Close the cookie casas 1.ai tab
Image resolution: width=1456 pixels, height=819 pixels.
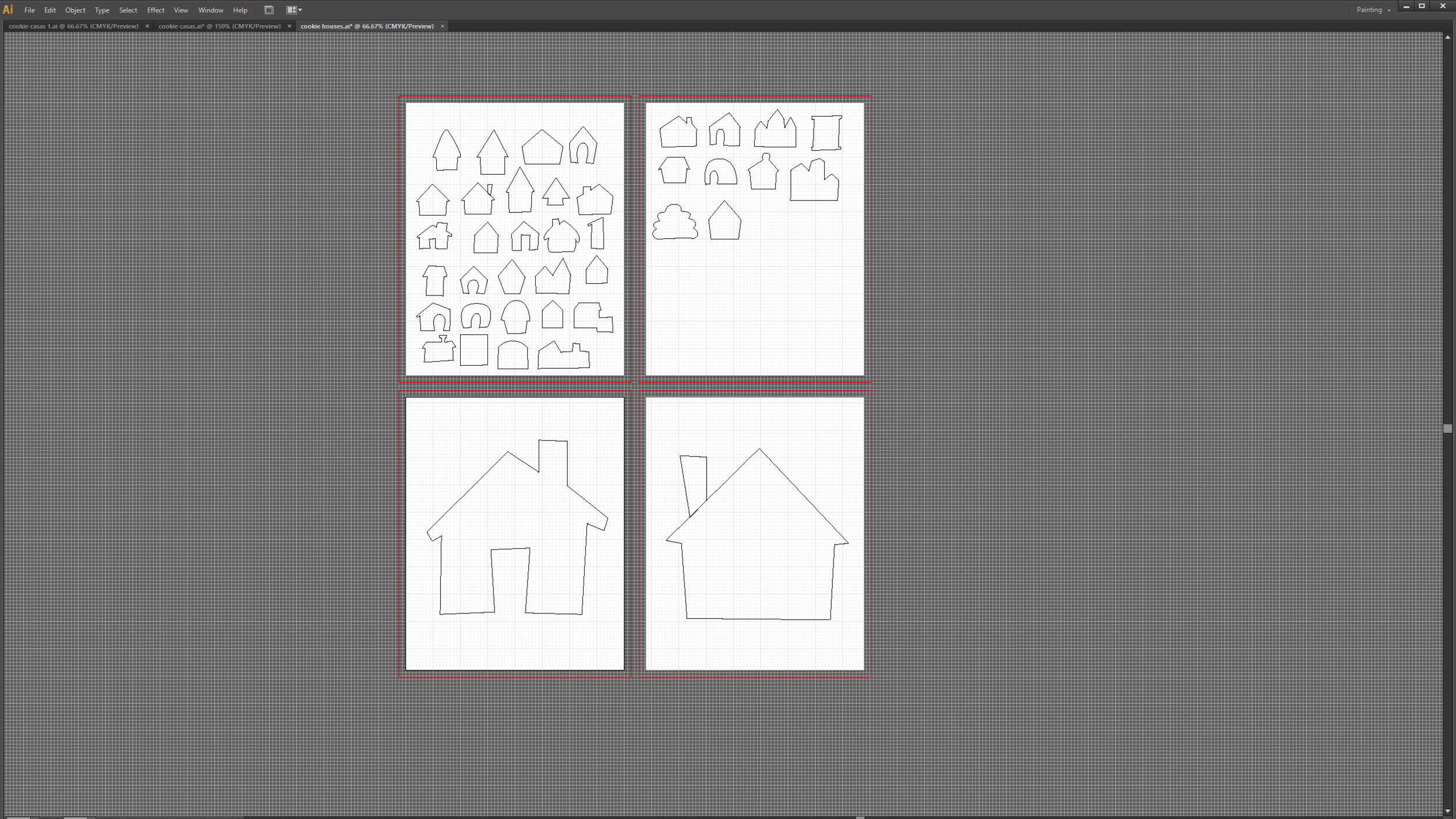click(147, 26)
